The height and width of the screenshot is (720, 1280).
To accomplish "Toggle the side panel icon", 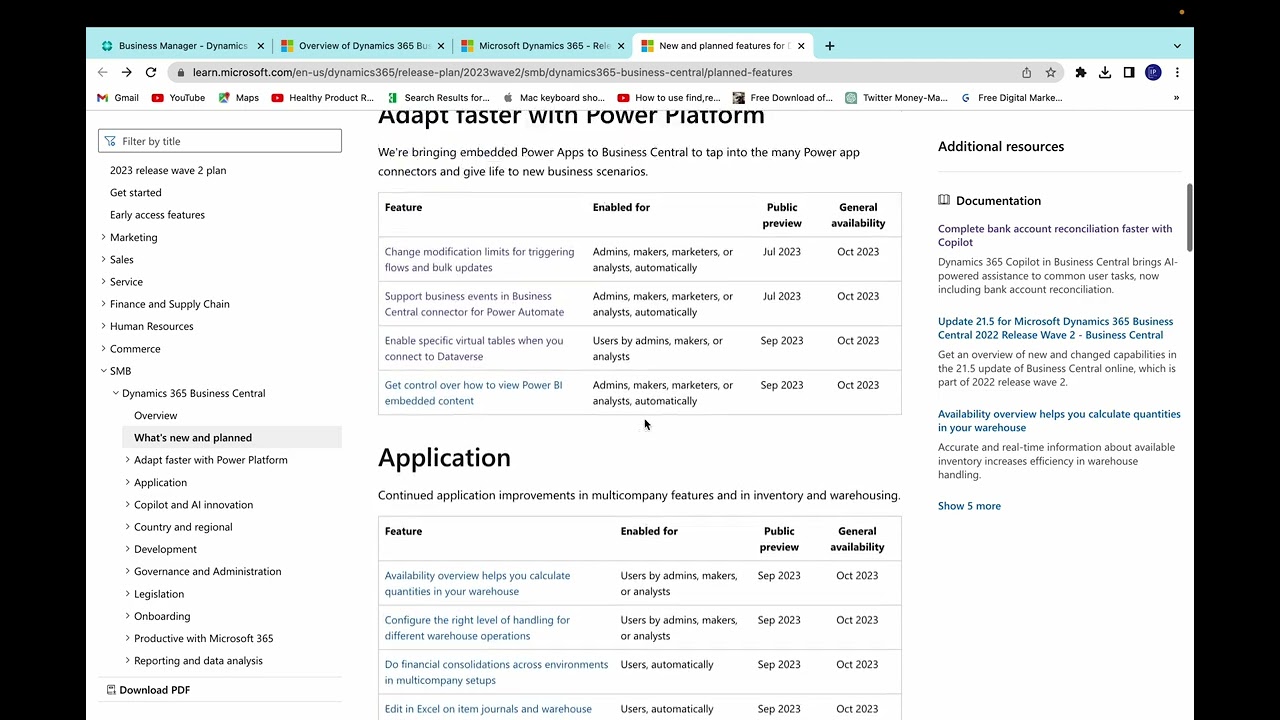I will pyautogui.click(x=1129, y=72).
